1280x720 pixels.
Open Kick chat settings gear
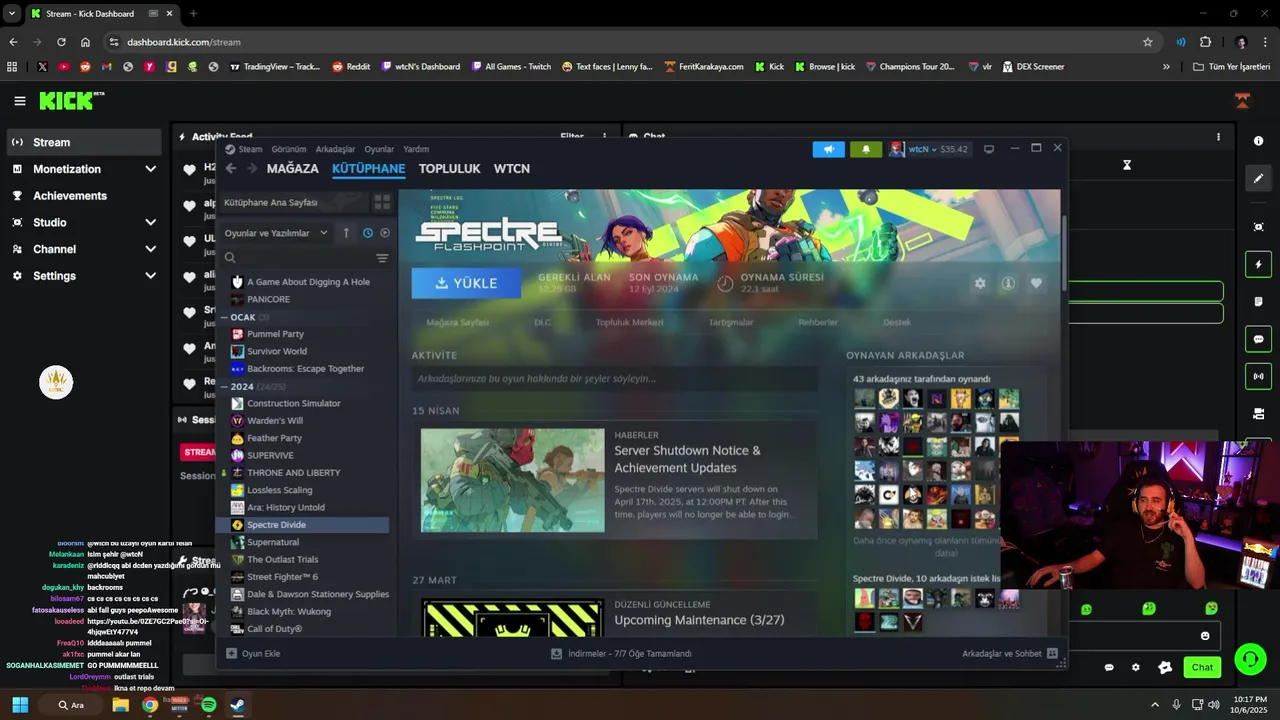pos(1135,667)
